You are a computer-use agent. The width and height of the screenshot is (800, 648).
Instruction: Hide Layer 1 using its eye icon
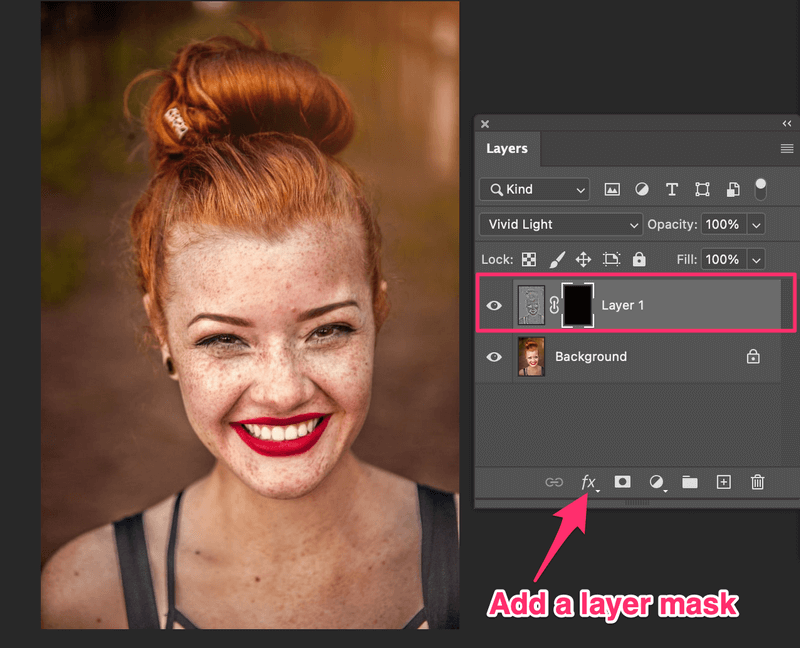pyautogui.click(x=494, y=305)
